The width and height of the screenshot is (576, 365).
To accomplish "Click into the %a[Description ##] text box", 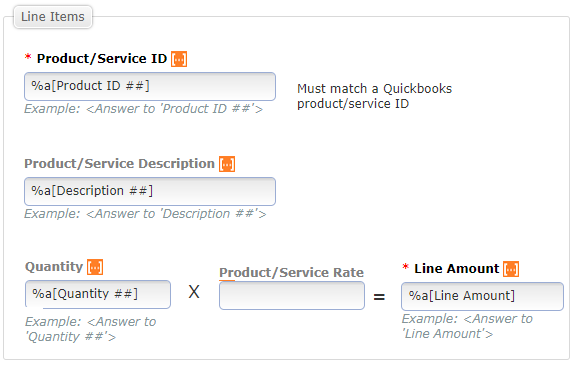I will [x=150, y=191].
